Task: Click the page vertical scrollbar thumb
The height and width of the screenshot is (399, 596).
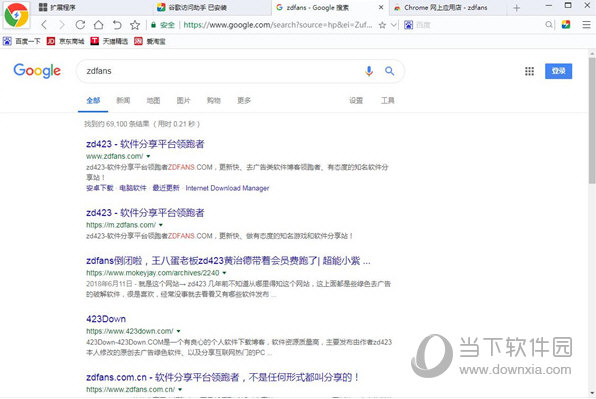Action: click(x=592, y=121)
